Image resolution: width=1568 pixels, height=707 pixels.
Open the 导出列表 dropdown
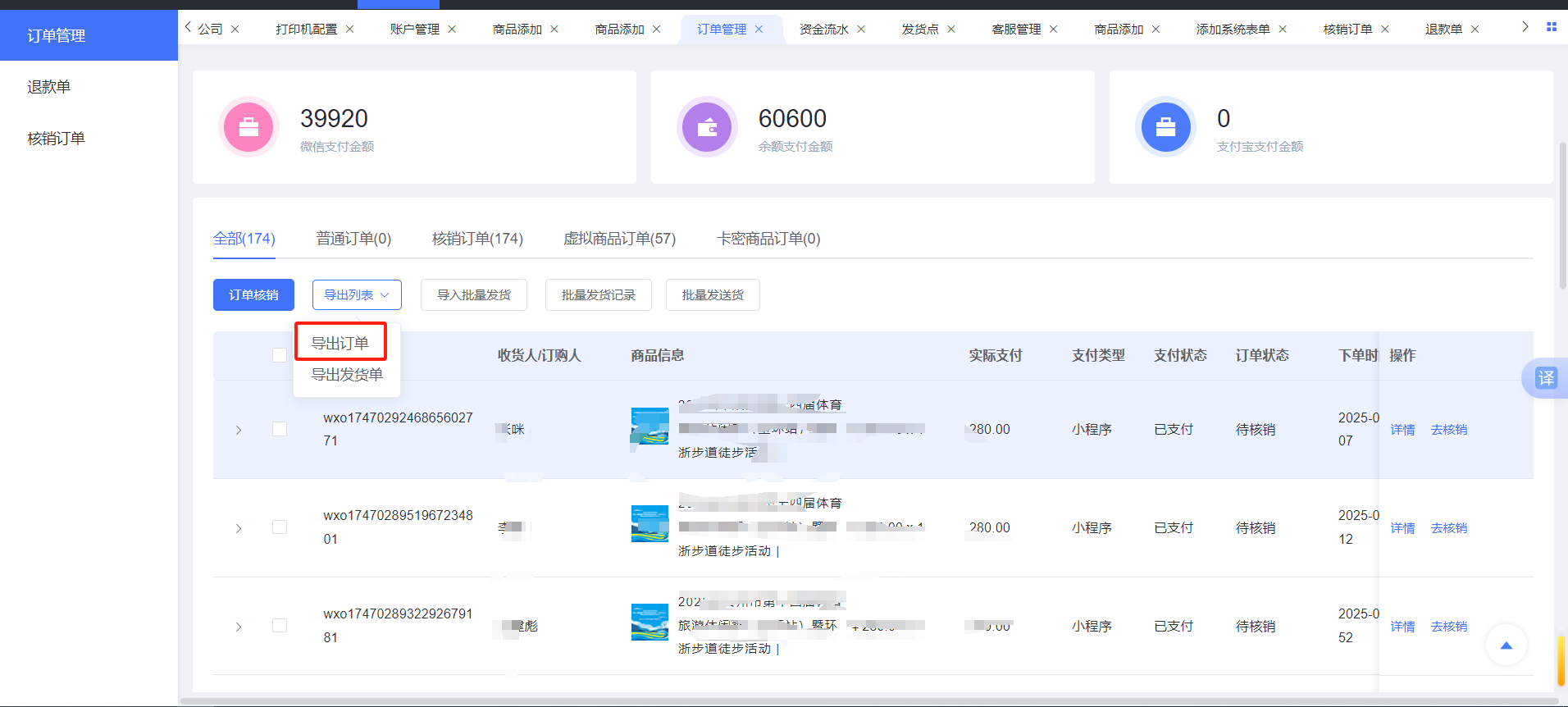(x=357, y=294)
